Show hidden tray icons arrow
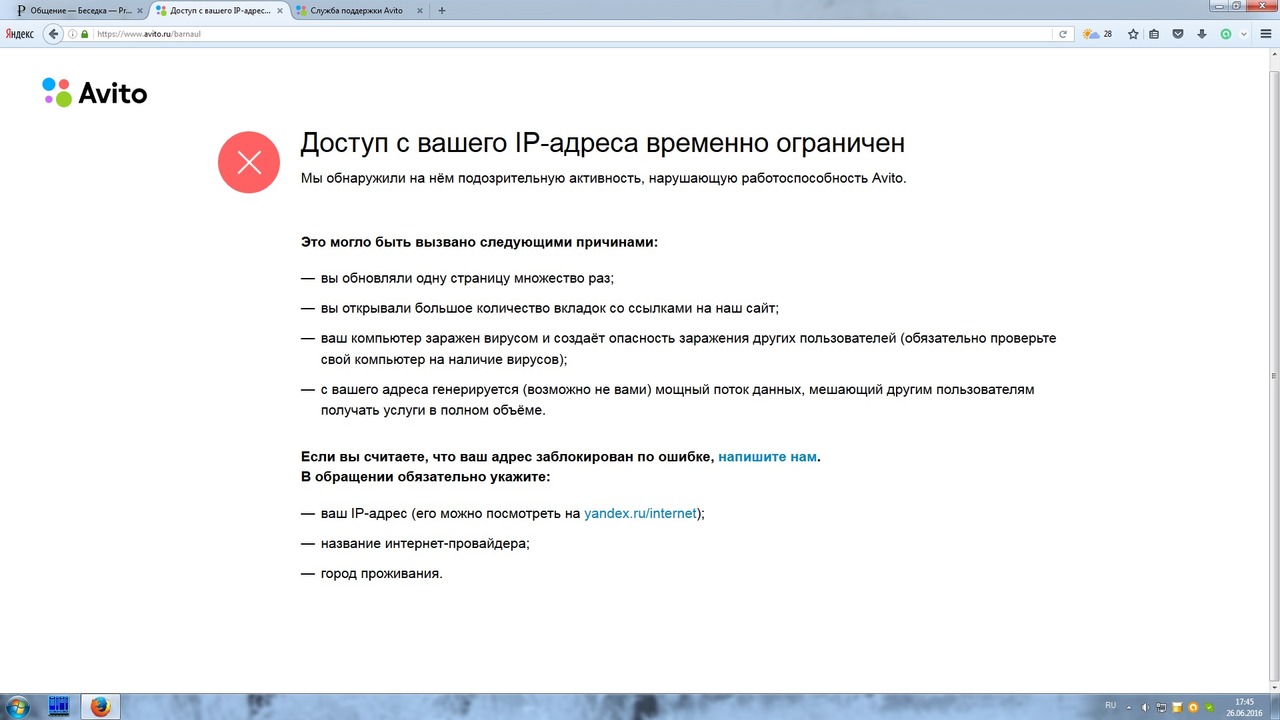Viewport: 1280px width, 720px height. point(1130,707)
